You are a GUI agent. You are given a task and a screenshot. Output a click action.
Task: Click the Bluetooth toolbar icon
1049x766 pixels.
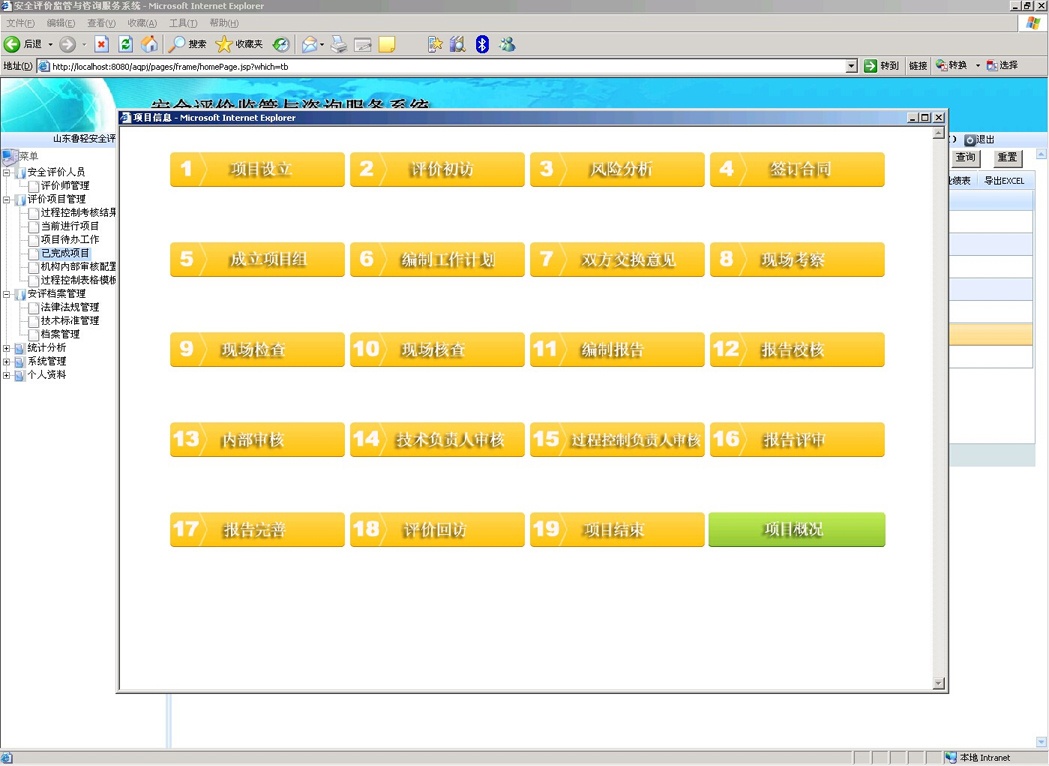tap(482, 44)
